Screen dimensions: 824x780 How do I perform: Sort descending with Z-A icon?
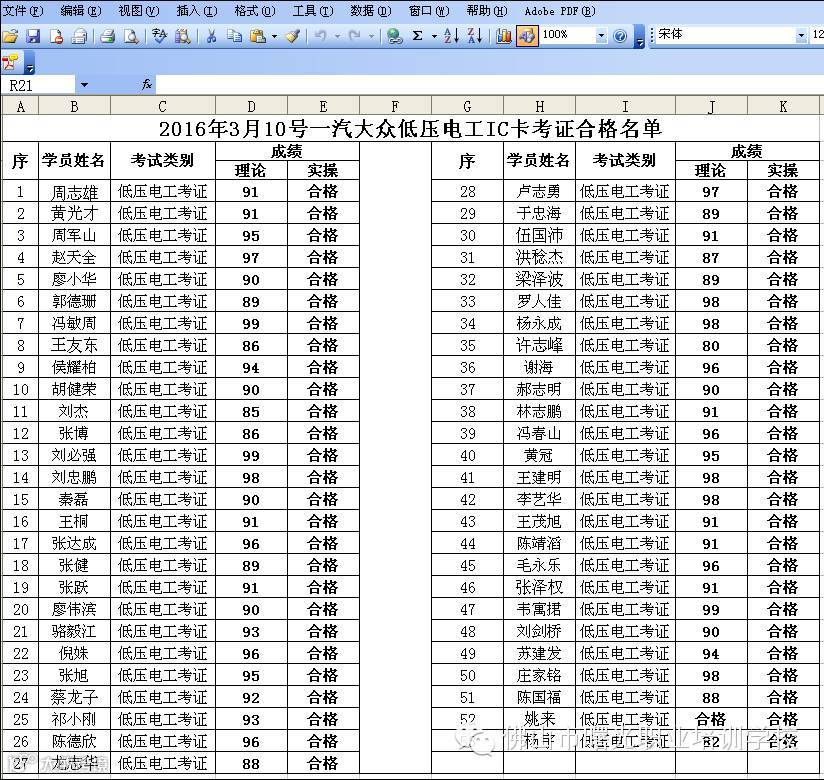[x=474, y=36]
